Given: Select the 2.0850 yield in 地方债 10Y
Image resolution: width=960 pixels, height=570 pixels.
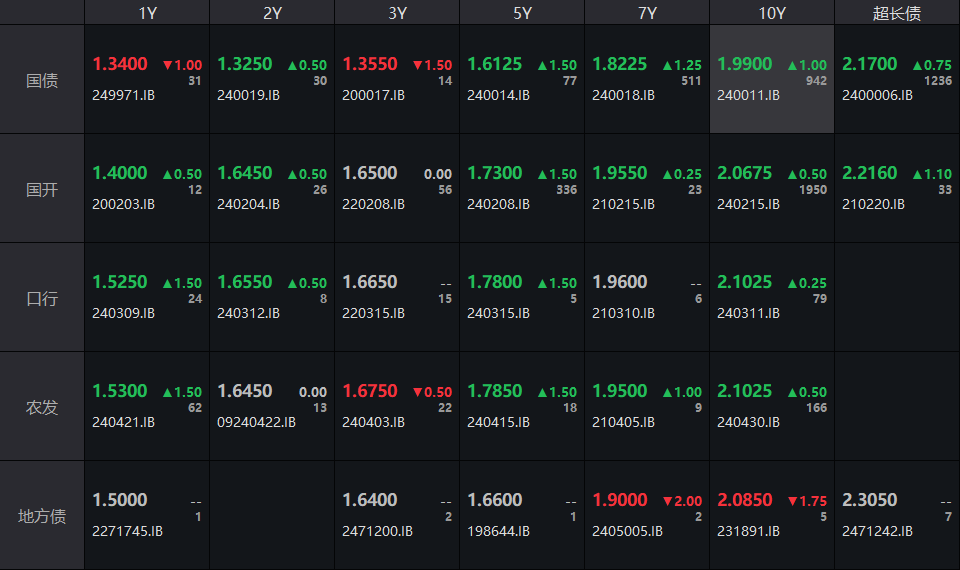Looking at the screenshot, I should tap(745, 500).
